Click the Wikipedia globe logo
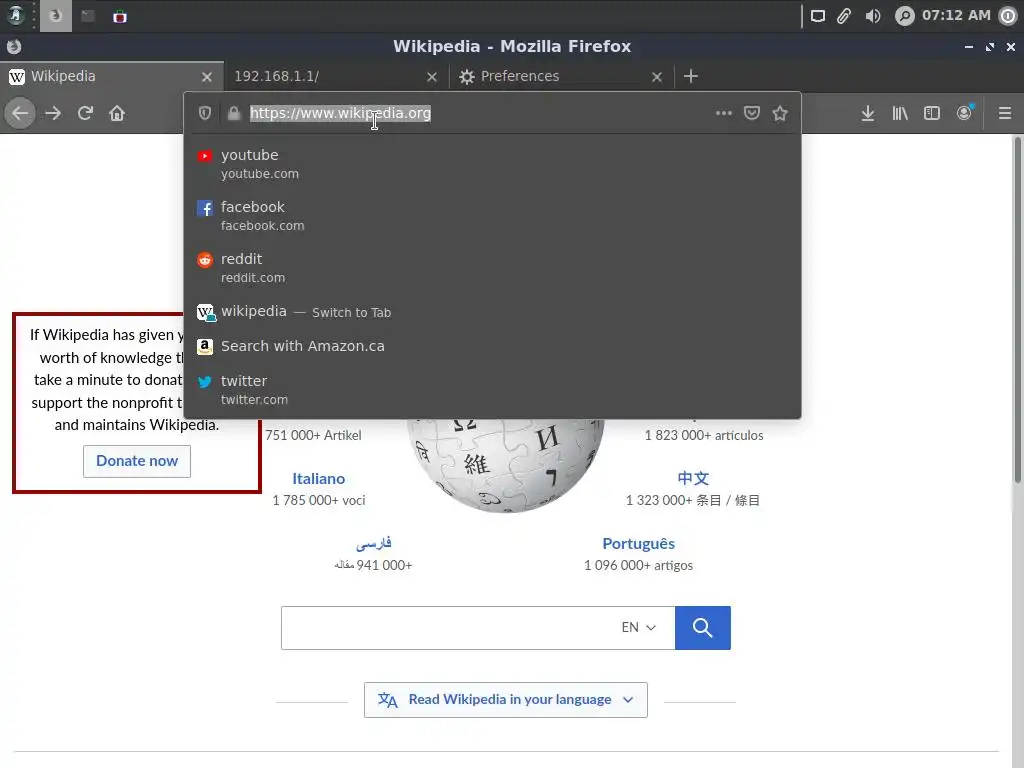The height and width of the screenshot is (768, 1024). pos(505,465)
